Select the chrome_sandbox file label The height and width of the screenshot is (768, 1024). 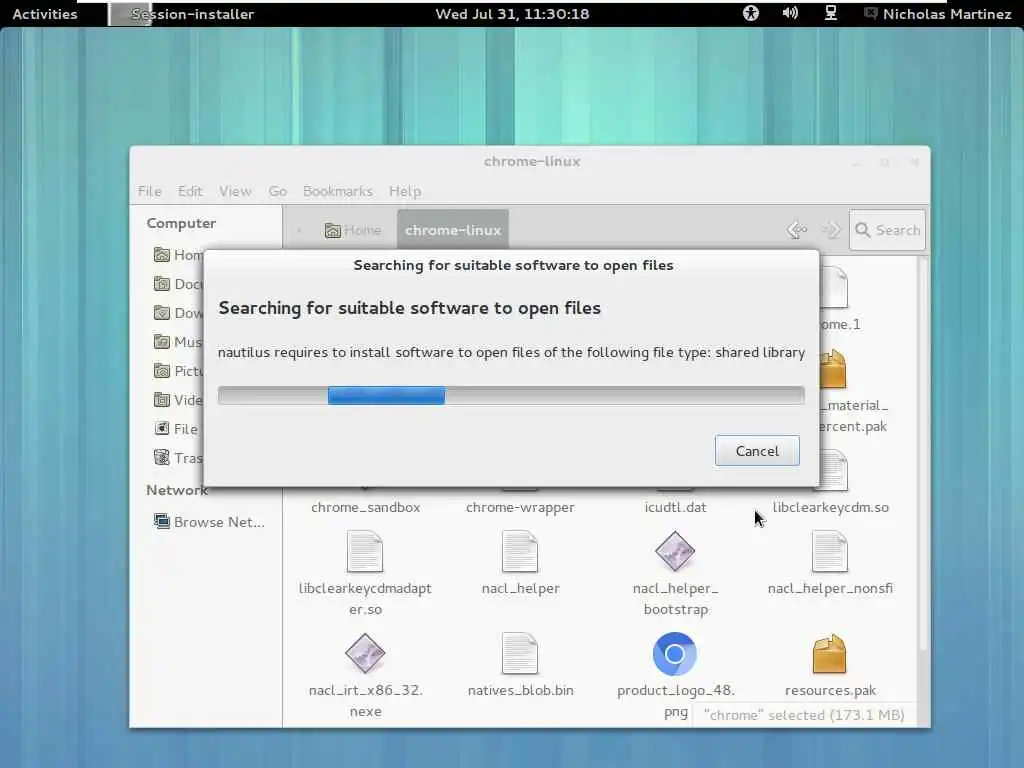click(366, 507)
